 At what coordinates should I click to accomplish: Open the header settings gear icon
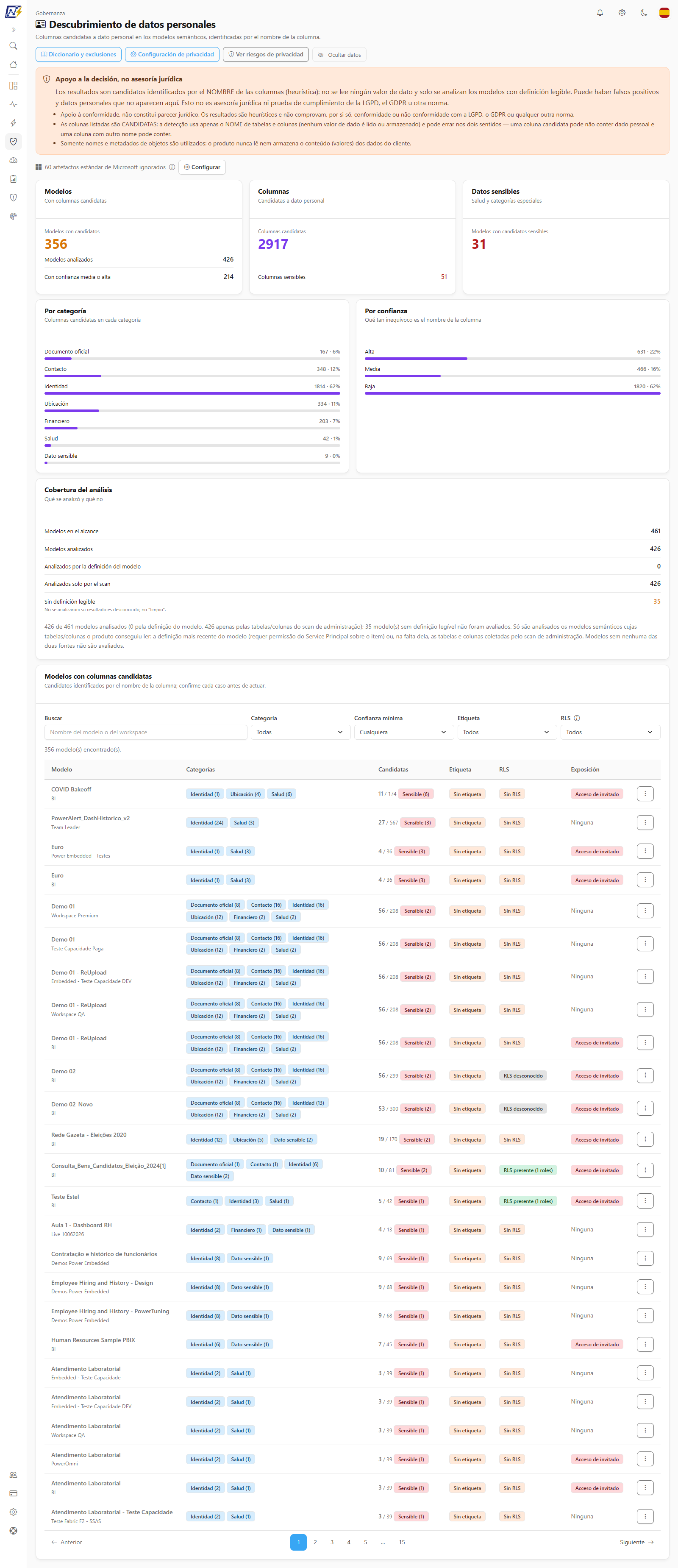pos(622,13)
